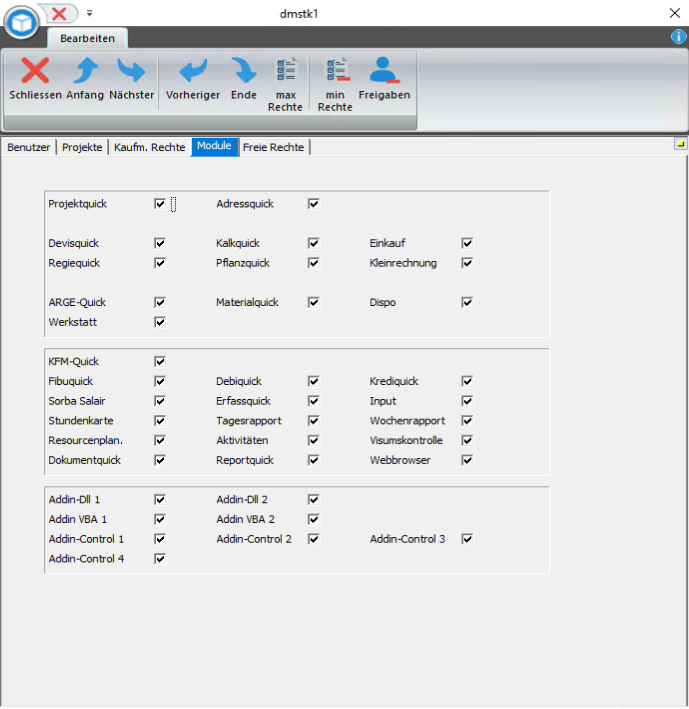
Task: Disable the Visumskontrolle checkbox
Action: point(467,440)
